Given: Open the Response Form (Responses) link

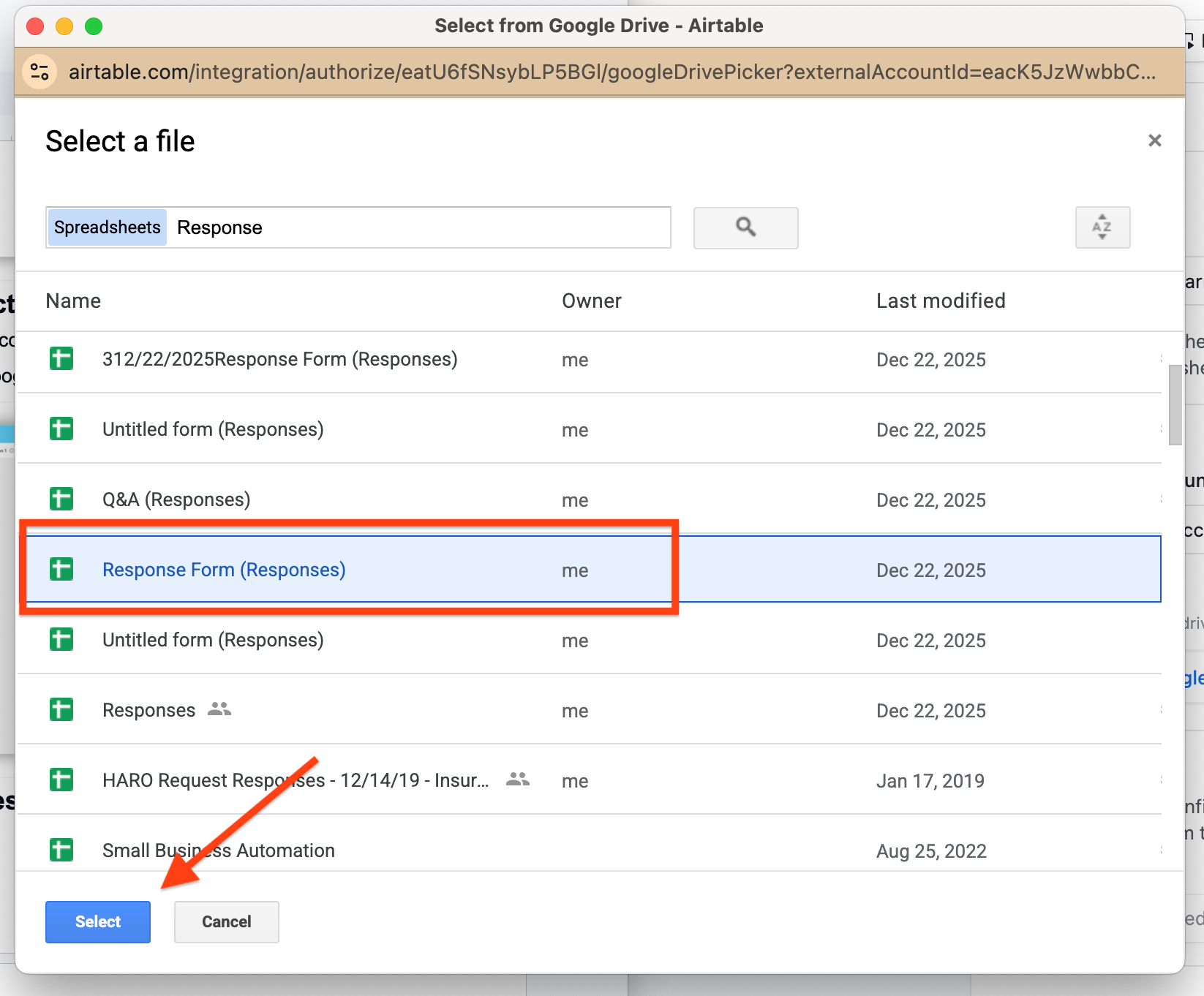Looking at the screenshot, I should point(224,569).
